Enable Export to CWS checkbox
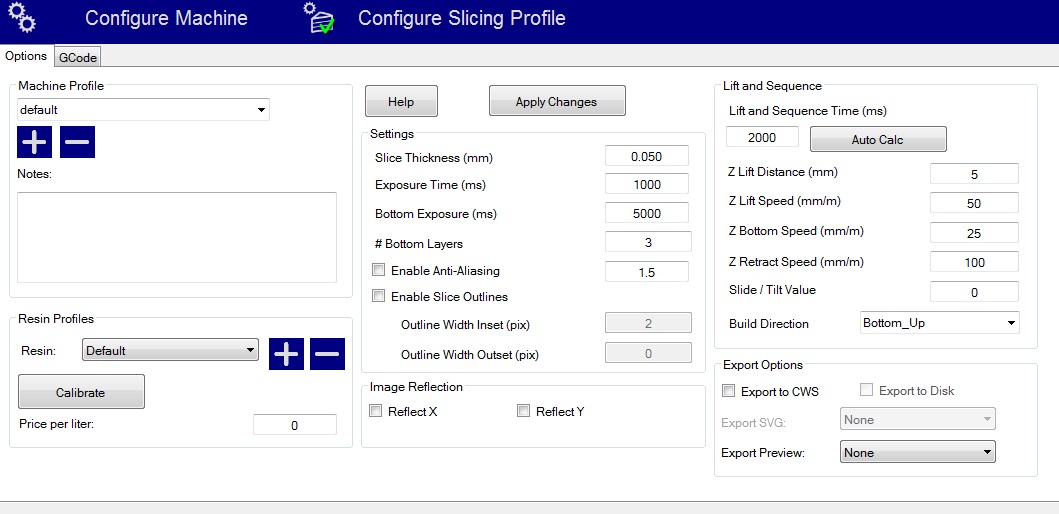Viewport: 1059px width, 514px height. (729, 391)
